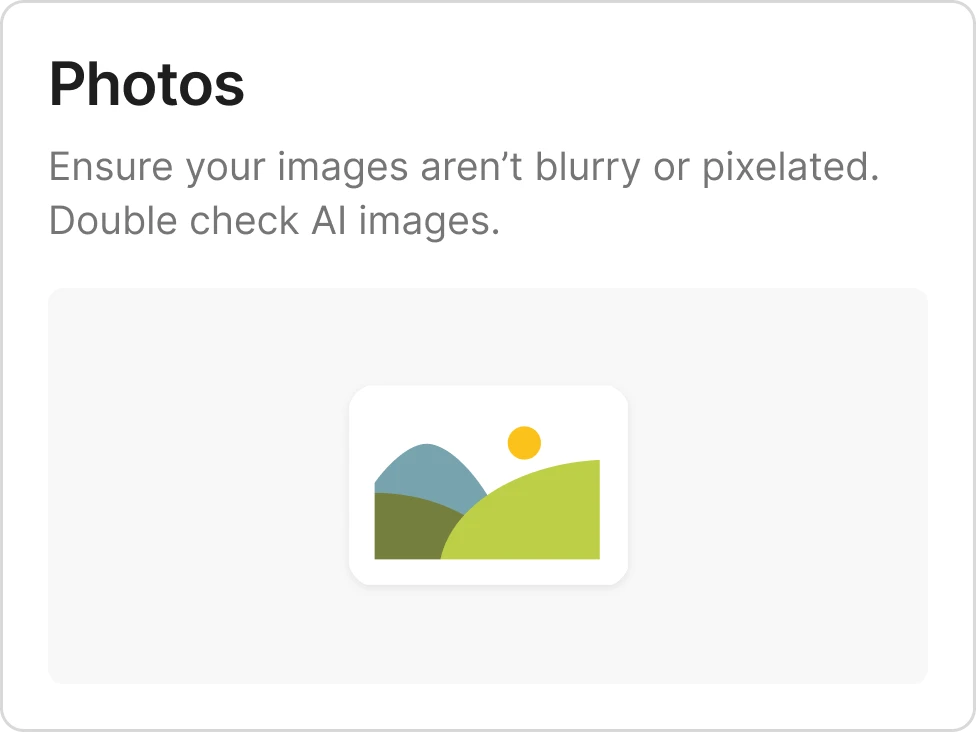Click gray area below the image icon
976x732 pixels.
point(488,635)
